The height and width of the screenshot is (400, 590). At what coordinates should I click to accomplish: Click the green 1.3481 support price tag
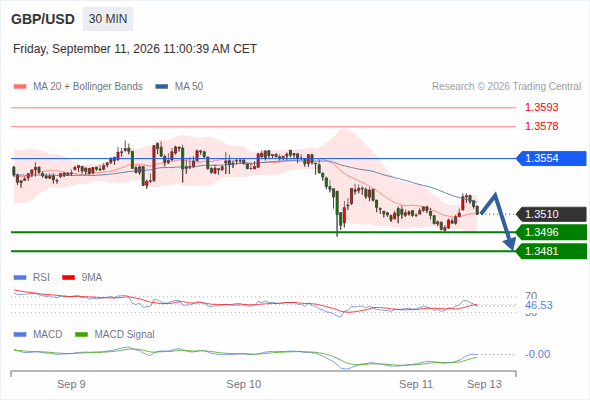point(551,251)
